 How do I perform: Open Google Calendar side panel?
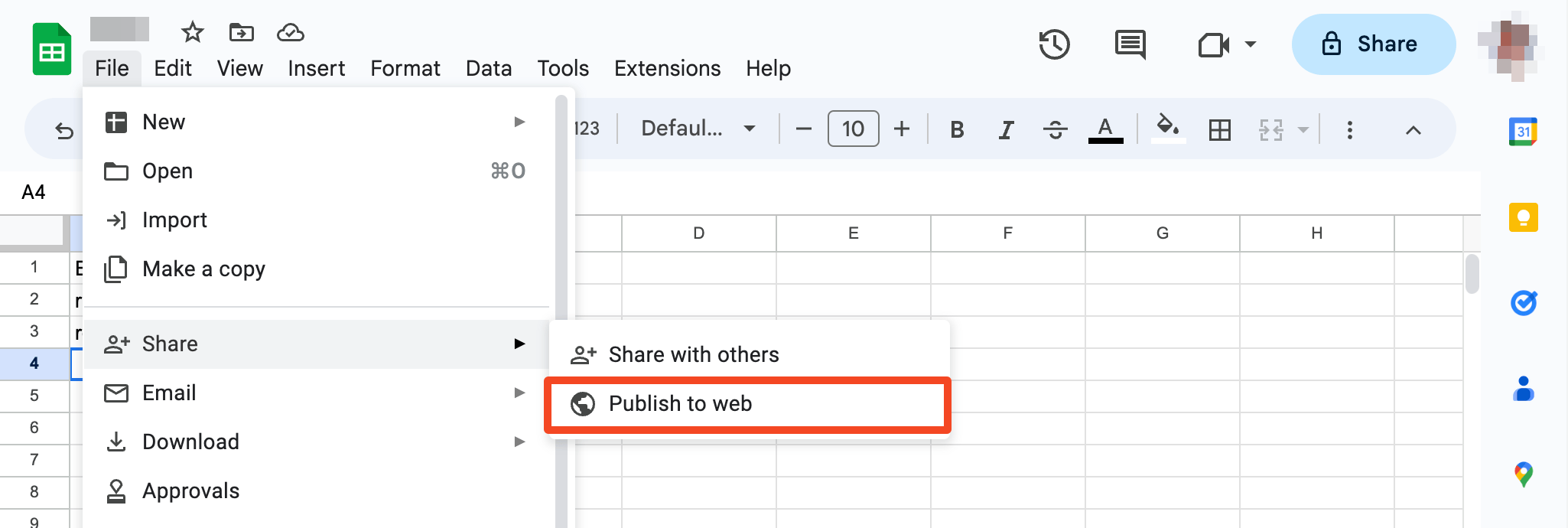tap(1523, 132)
